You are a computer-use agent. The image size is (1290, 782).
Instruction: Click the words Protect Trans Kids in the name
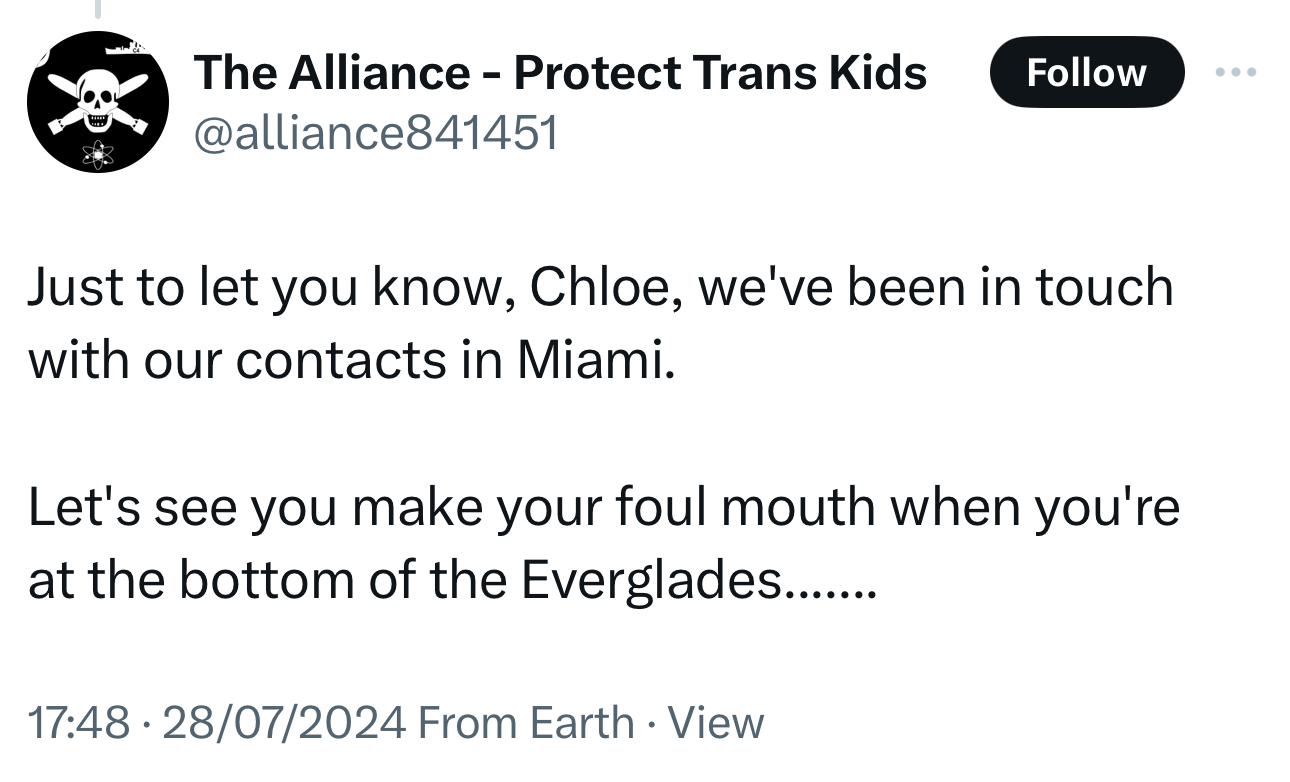720,73
